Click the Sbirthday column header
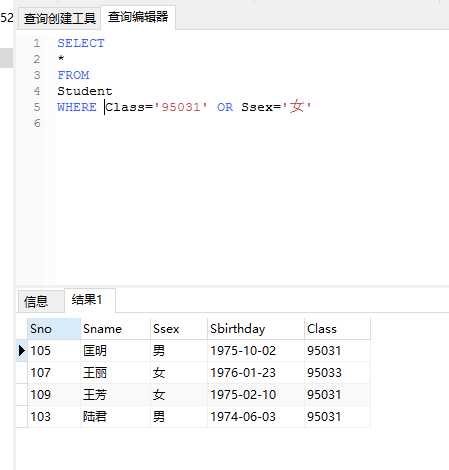The height and width of the screenshot is (470, 449). click(x=256, y=329)
